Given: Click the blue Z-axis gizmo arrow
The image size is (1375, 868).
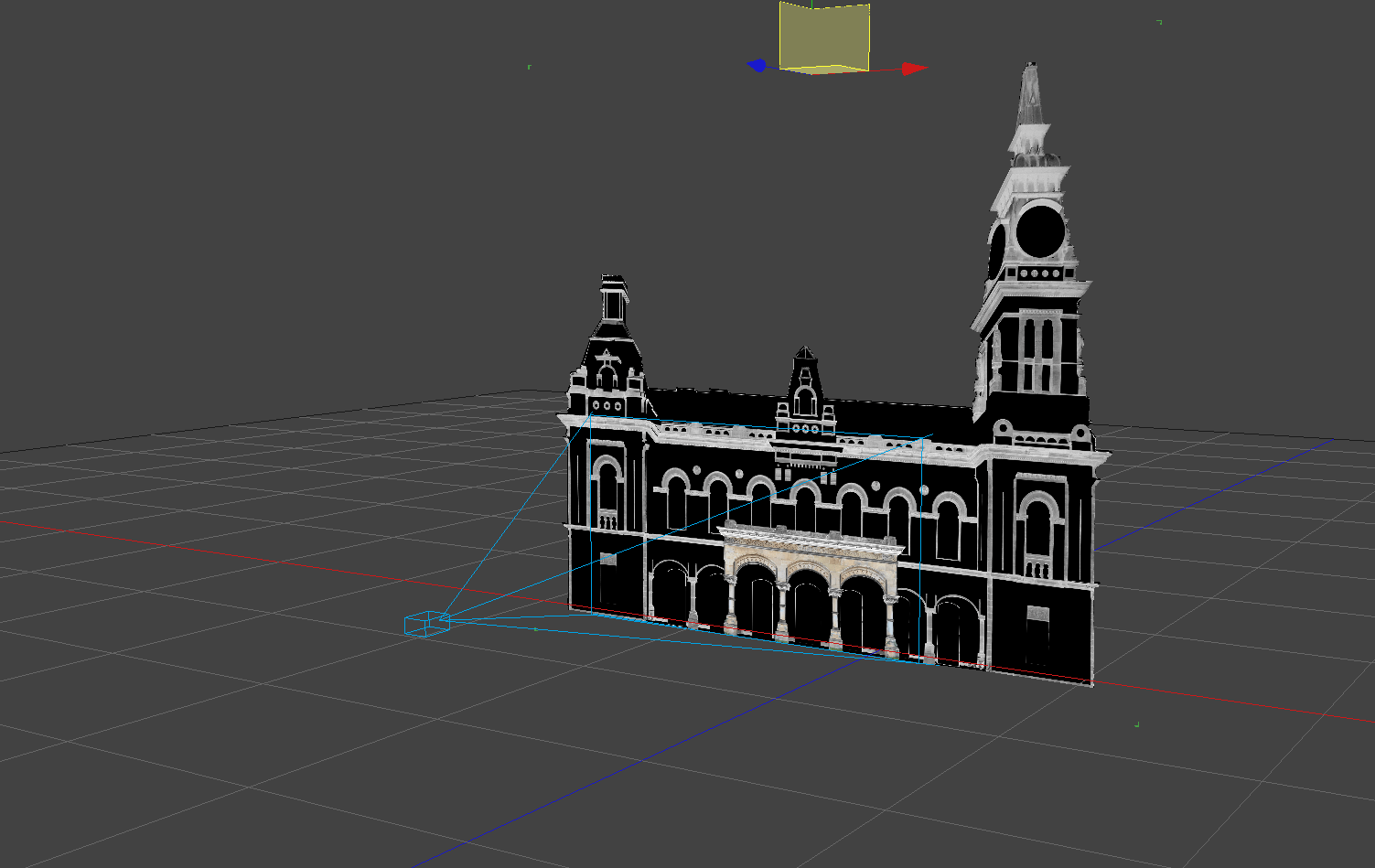Looking at the screenshot, I should click(x=757, y=66).
